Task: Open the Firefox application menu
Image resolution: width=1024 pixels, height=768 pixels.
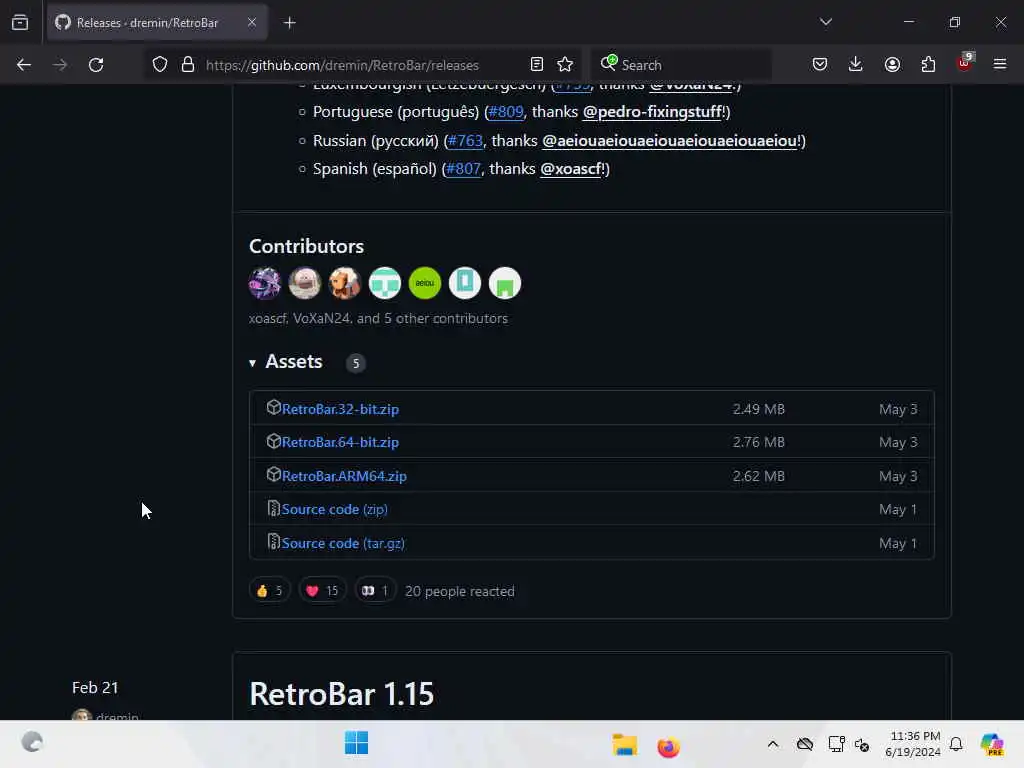Action: pyautogui.click(x=1000, y=65)
